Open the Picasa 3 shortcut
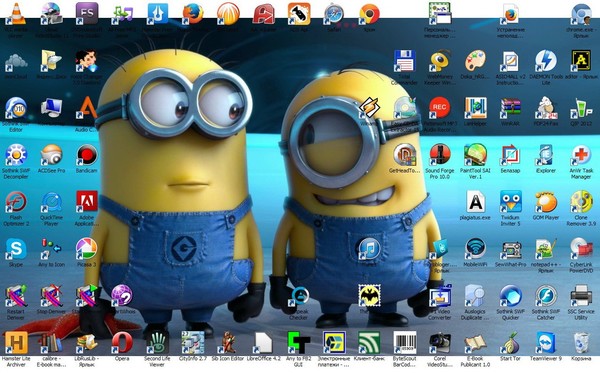The image size is (600, 373). [86, 249]
